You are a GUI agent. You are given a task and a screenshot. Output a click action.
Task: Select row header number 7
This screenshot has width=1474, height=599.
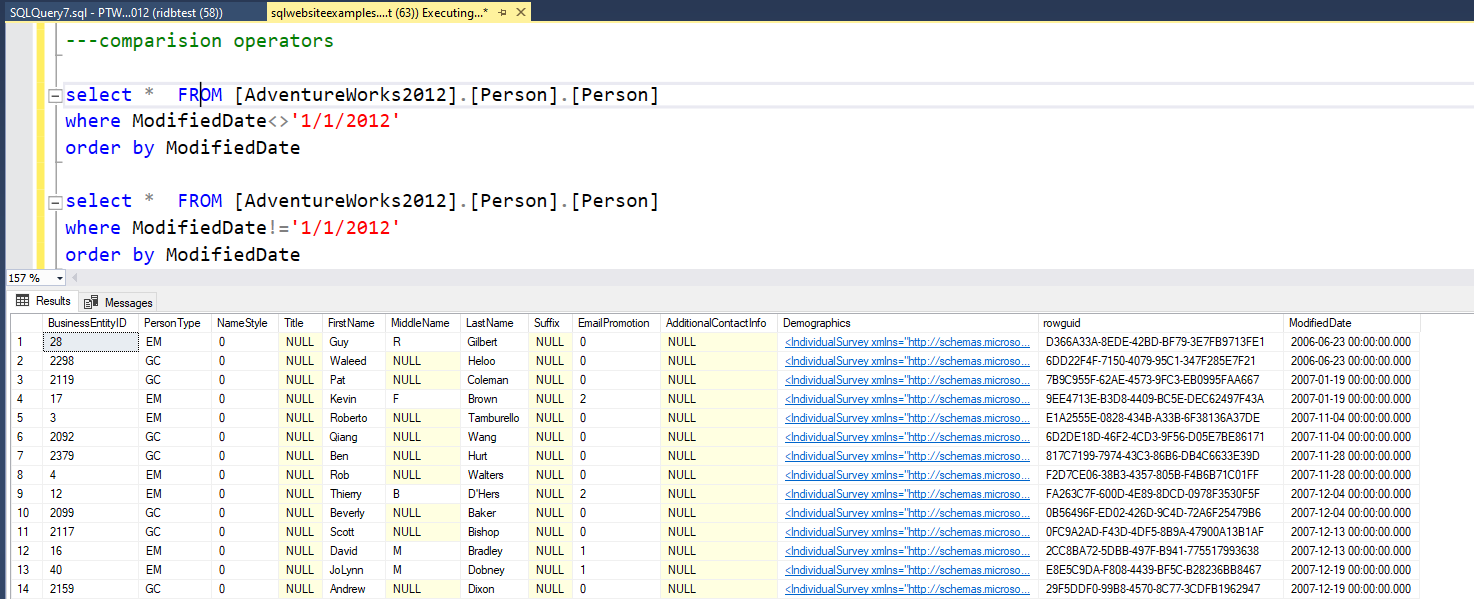[x=27, y=456]
